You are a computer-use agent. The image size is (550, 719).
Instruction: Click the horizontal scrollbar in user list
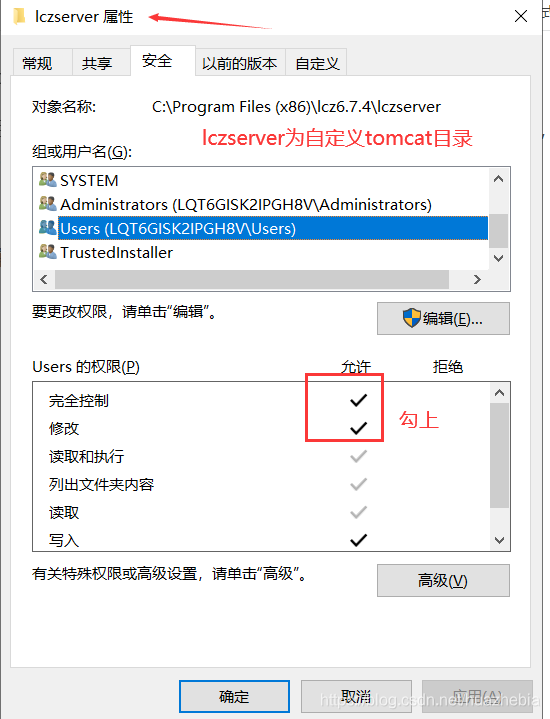click(x=251, y=279)
